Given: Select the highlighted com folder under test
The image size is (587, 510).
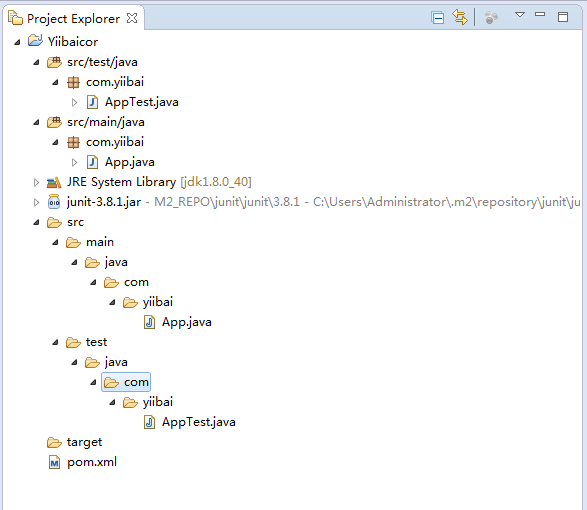Looking at the screenshot, I should coord(126,382).
